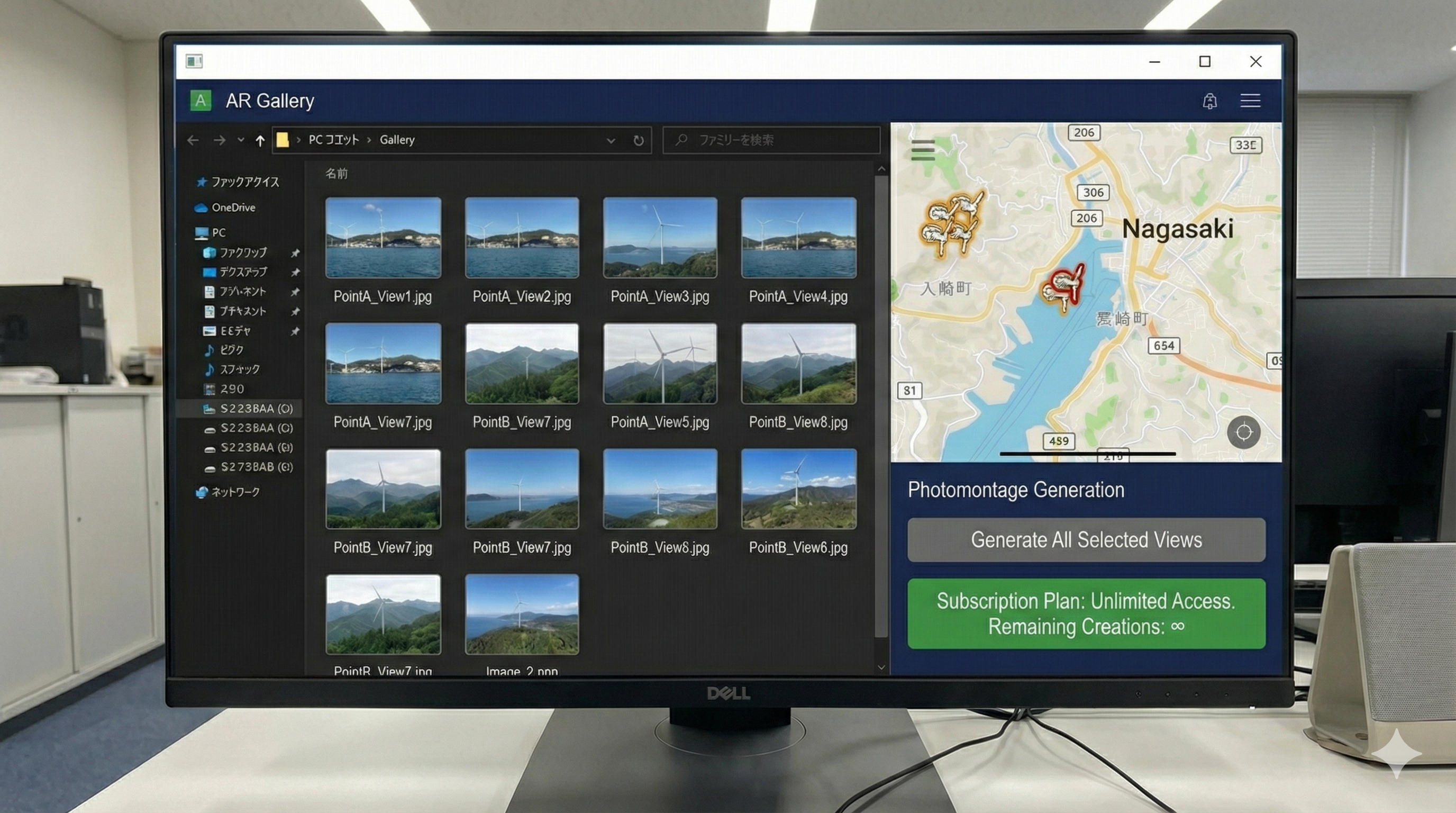Select the PointA_View3.jpg thumbnail
Image resolution: width=1456 pixels, height=813 pixels.
660,238
